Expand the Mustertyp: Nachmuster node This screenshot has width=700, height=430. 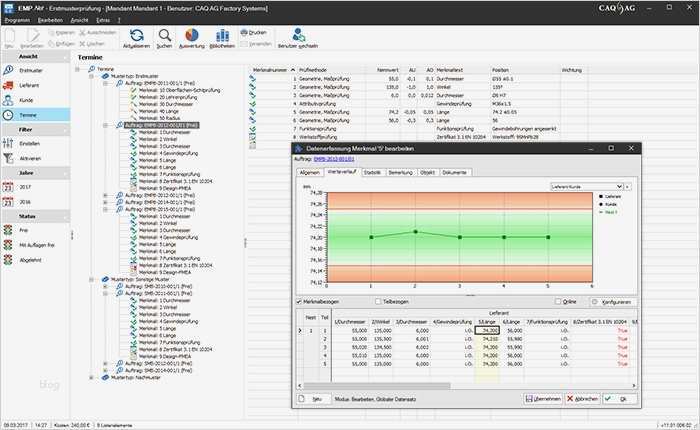point(91,377)
